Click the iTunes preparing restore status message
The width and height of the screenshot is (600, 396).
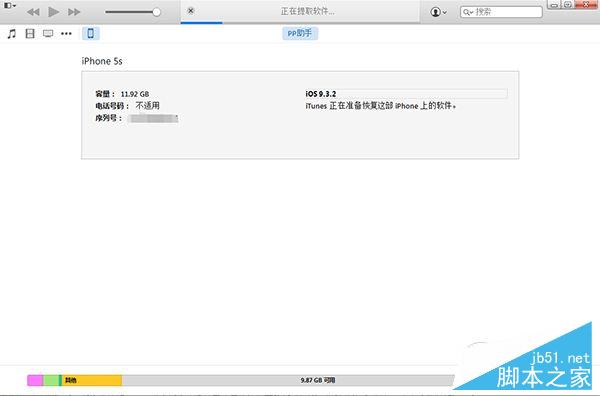coord(381,106)
